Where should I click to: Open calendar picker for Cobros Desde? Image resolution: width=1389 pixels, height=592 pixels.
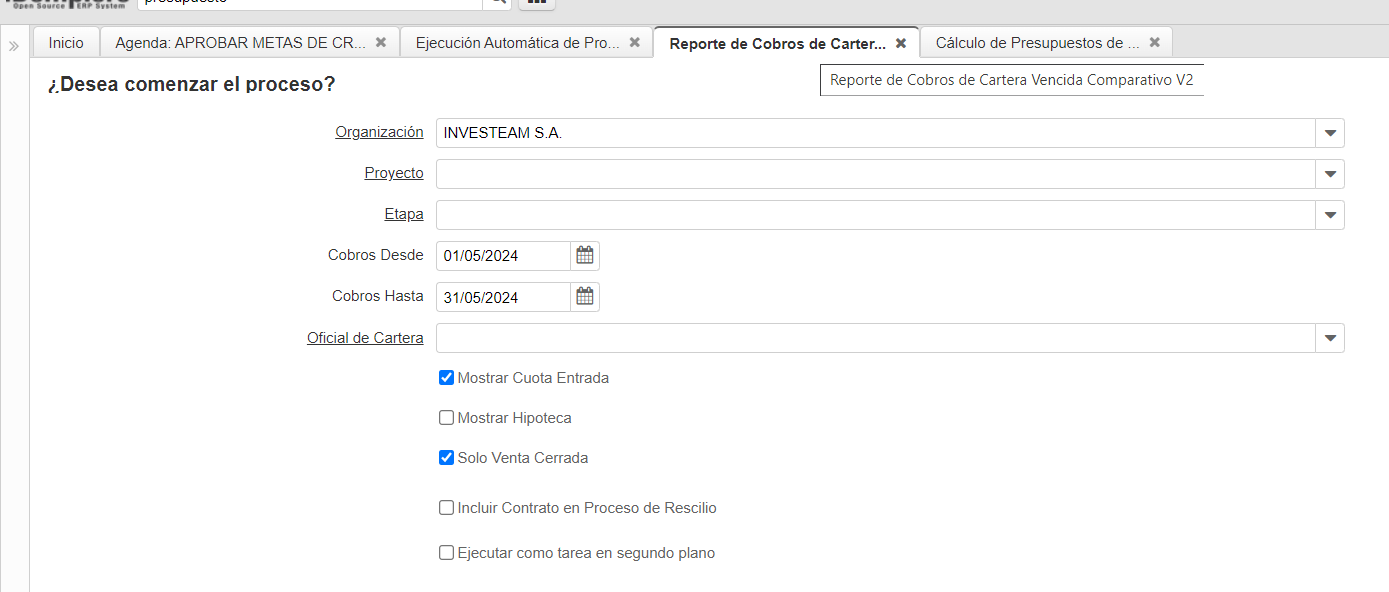pos(585,256)
